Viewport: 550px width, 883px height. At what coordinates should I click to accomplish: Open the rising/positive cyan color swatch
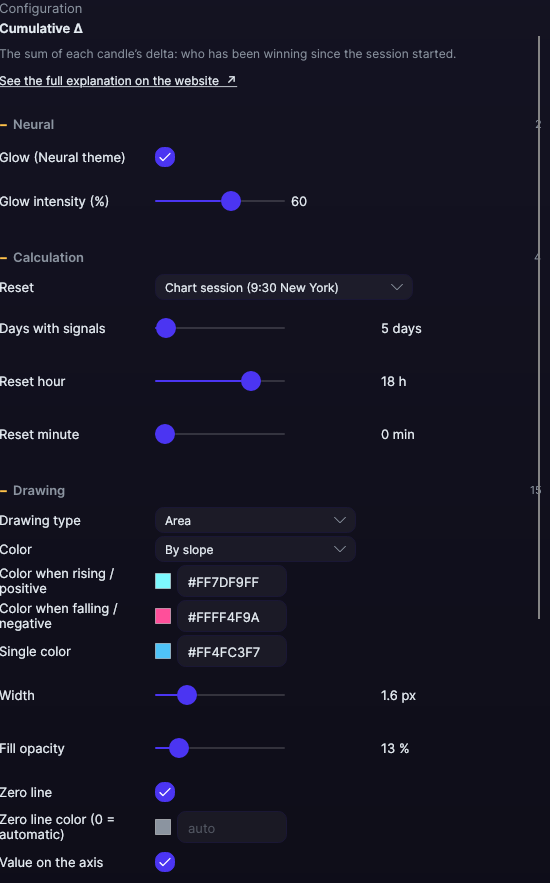pos(163,581)
